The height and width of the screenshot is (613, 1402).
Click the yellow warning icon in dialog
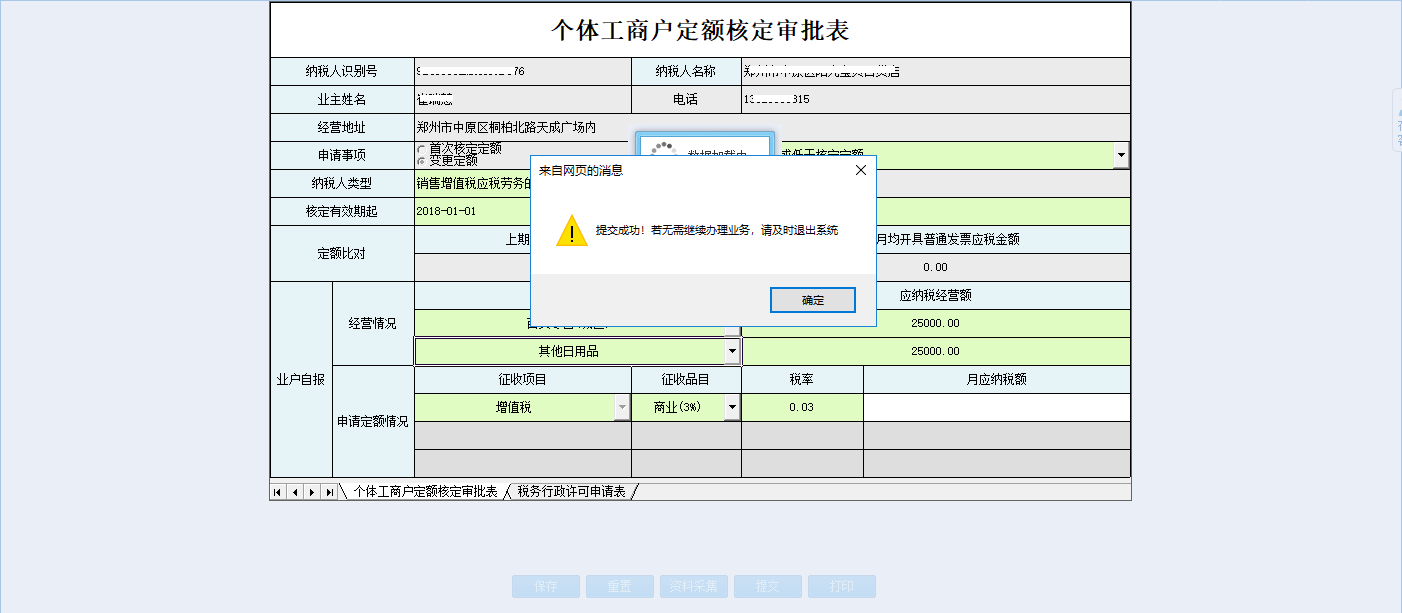pos(572,230)
